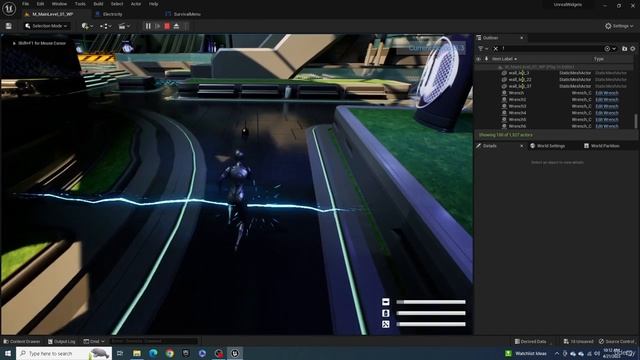
Task: Open the Content Drawer
Action: pos(22,341)
